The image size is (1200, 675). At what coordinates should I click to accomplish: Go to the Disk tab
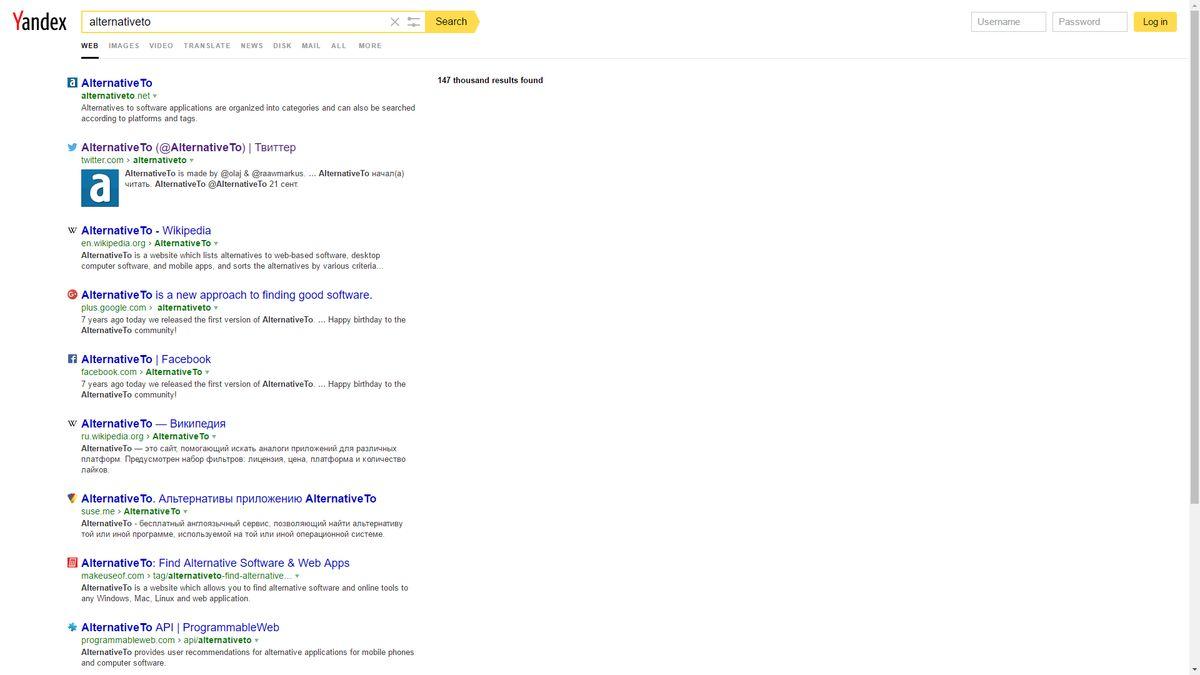click(x=282, y=46)
